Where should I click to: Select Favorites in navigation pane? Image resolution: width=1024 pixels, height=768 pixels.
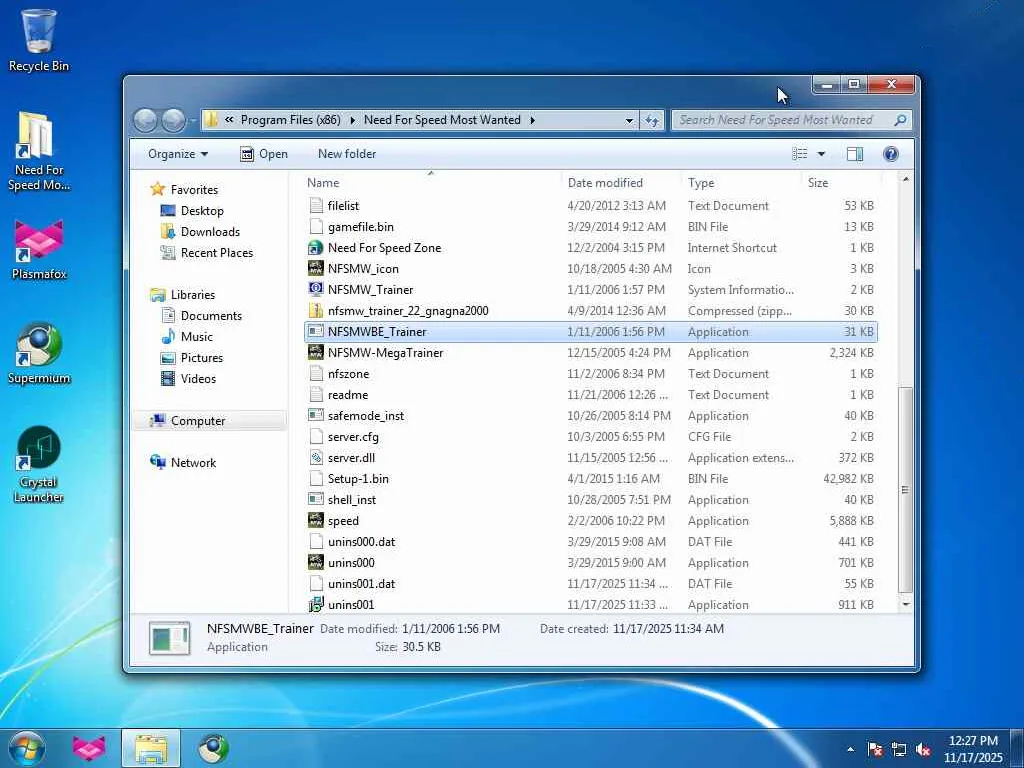point(194,189)
